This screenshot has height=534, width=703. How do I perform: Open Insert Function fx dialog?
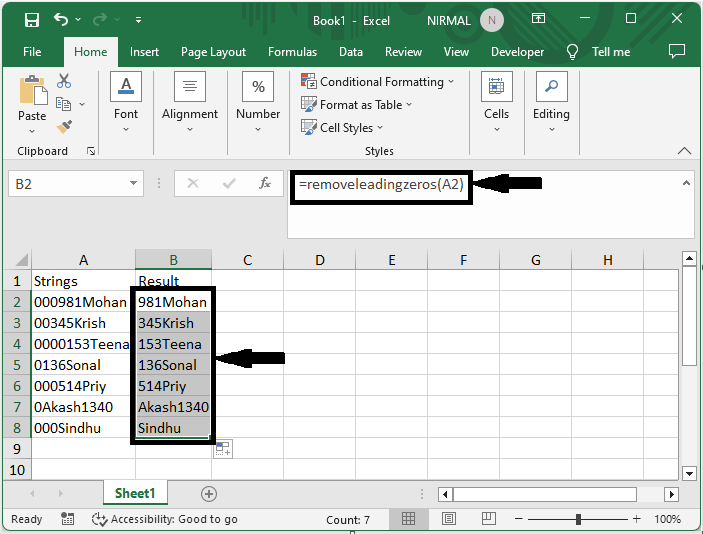[x=265, y=183]
